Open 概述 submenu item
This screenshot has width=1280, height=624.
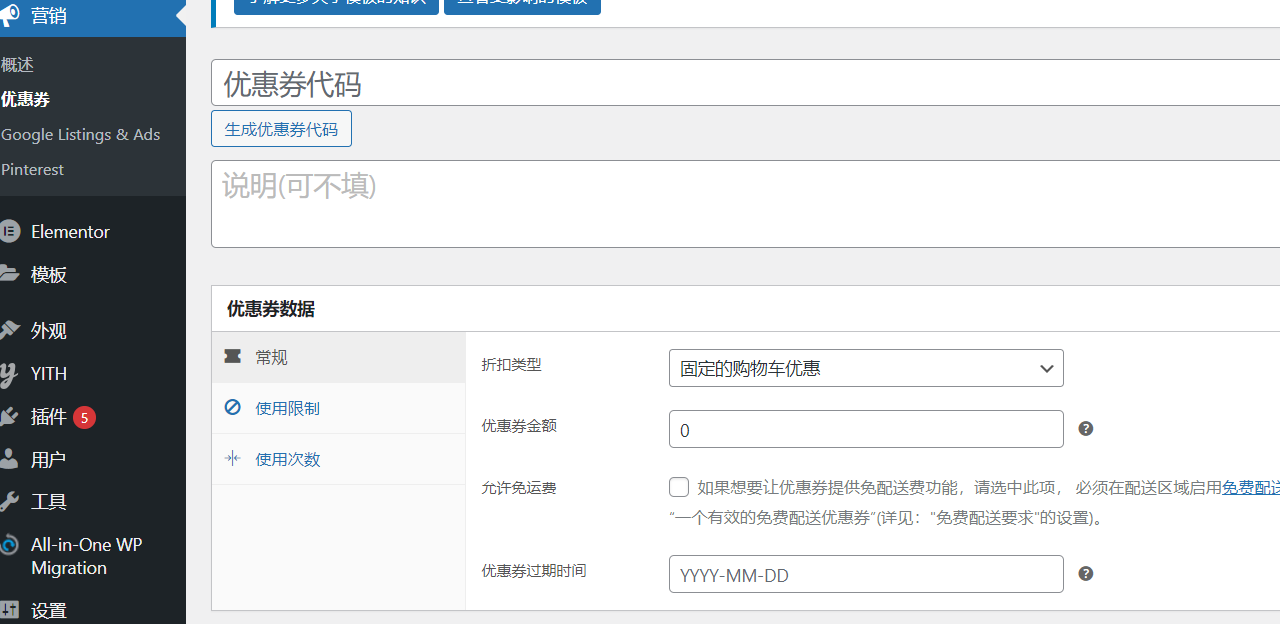coord(17,65)
